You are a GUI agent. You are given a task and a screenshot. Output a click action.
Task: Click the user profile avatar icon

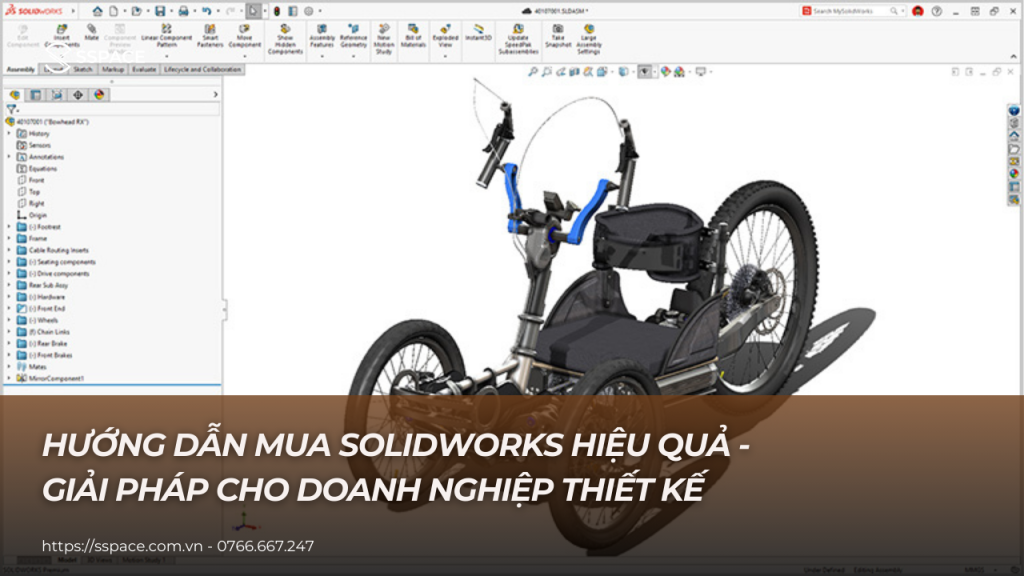pos(918,11)
